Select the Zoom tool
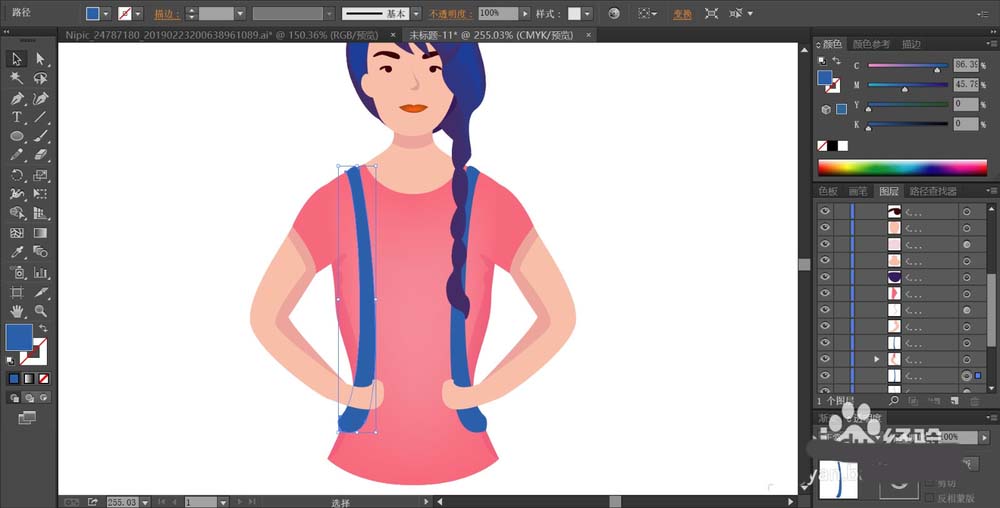This screenshot has height=508, width=1000. [x=40, y=311]
